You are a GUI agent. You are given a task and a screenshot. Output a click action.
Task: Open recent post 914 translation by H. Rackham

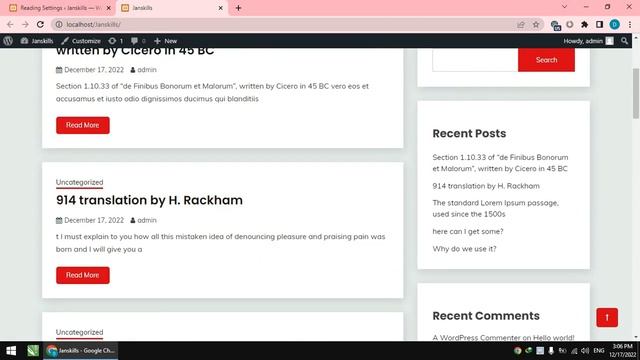click(486, 186)
